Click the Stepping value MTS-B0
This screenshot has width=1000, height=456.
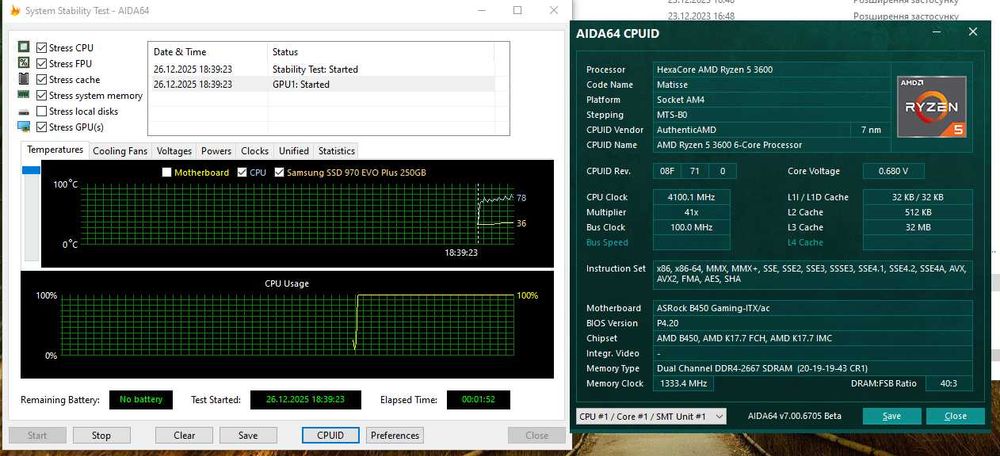(771, 115)
